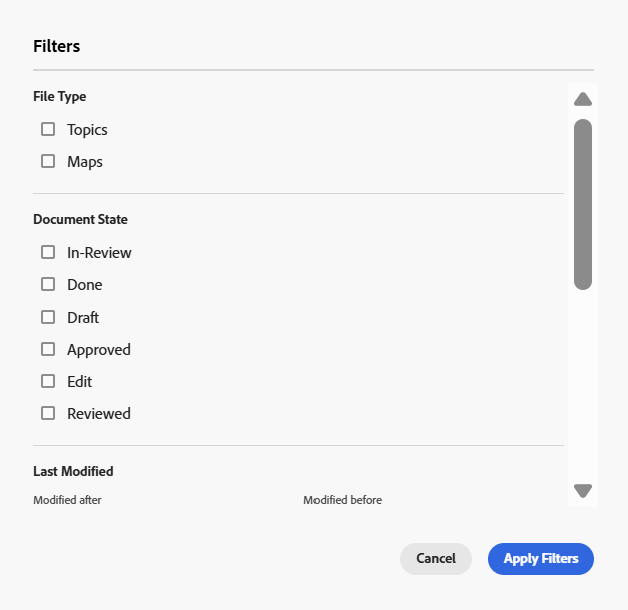Click the scroll down arrow icon
Image resolution: width=628 pixels, height=610 pixels.
tap(583, 491)
